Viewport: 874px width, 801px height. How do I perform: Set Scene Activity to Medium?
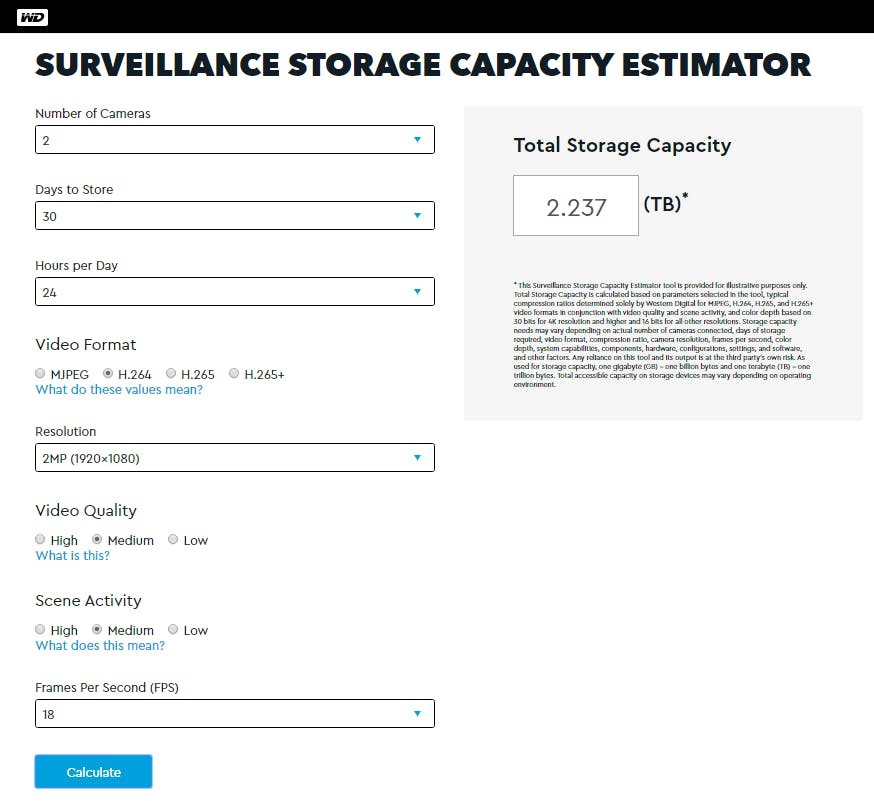point(98,630)
